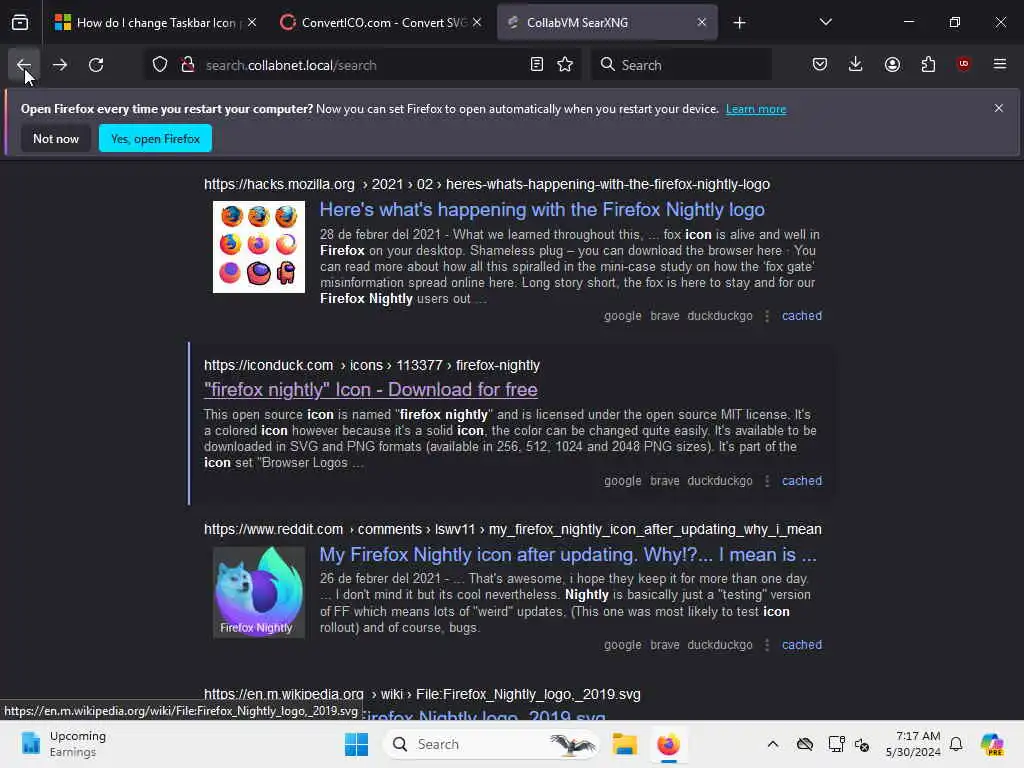
Task: Go forward with the forward arrow
Action: [x=60, y=65]
